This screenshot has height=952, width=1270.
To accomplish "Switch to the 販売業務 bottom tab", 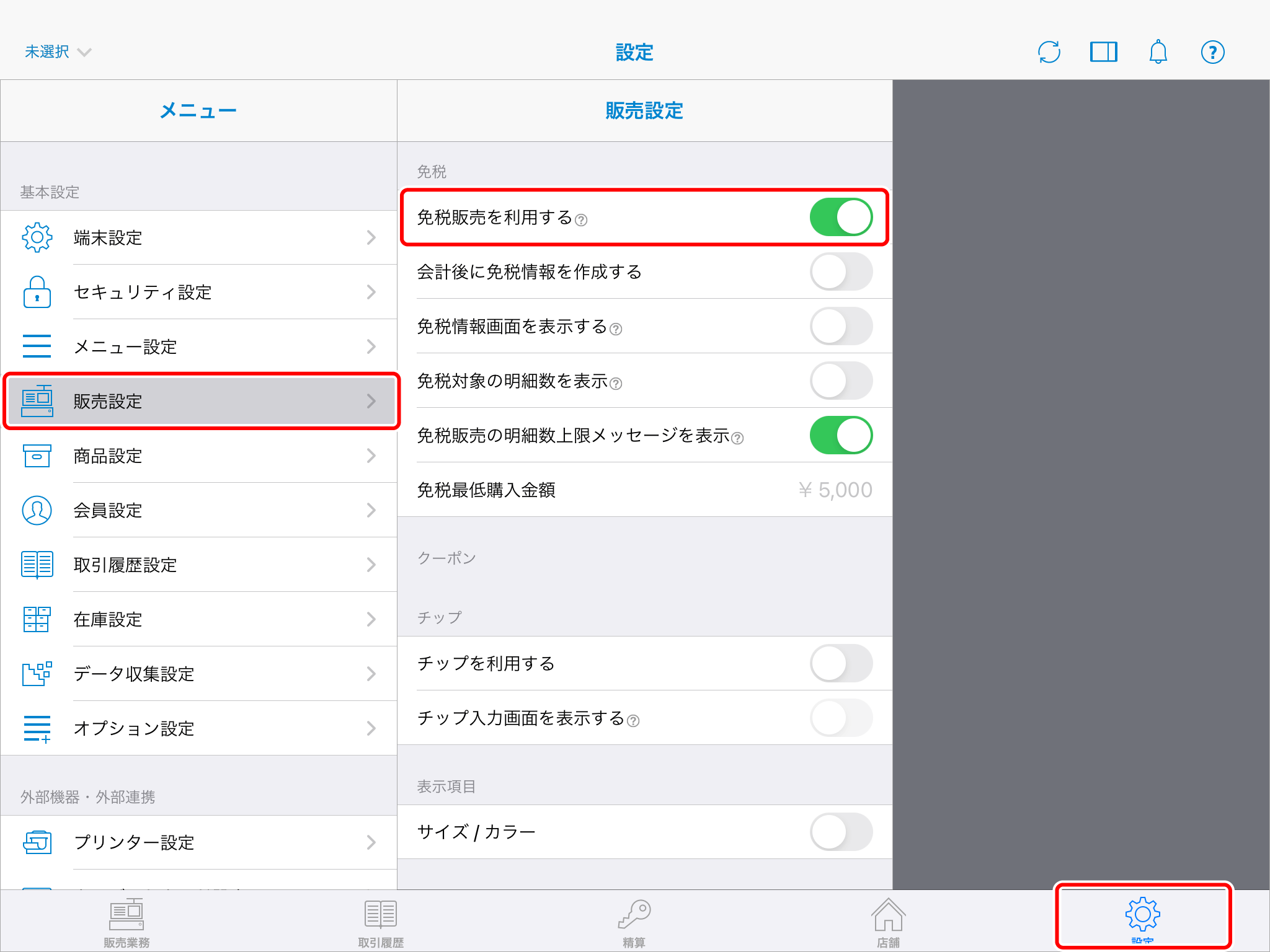I will point(127,922).
